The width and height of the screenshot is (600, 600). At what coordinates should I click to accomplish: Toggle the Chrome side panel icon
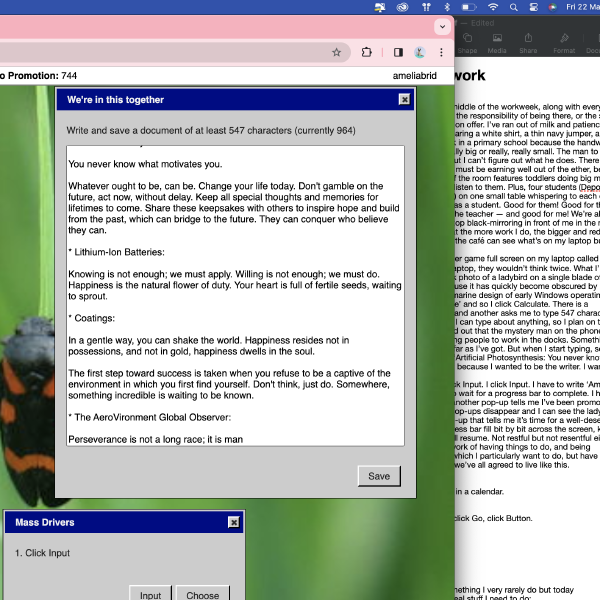[398, 52]
